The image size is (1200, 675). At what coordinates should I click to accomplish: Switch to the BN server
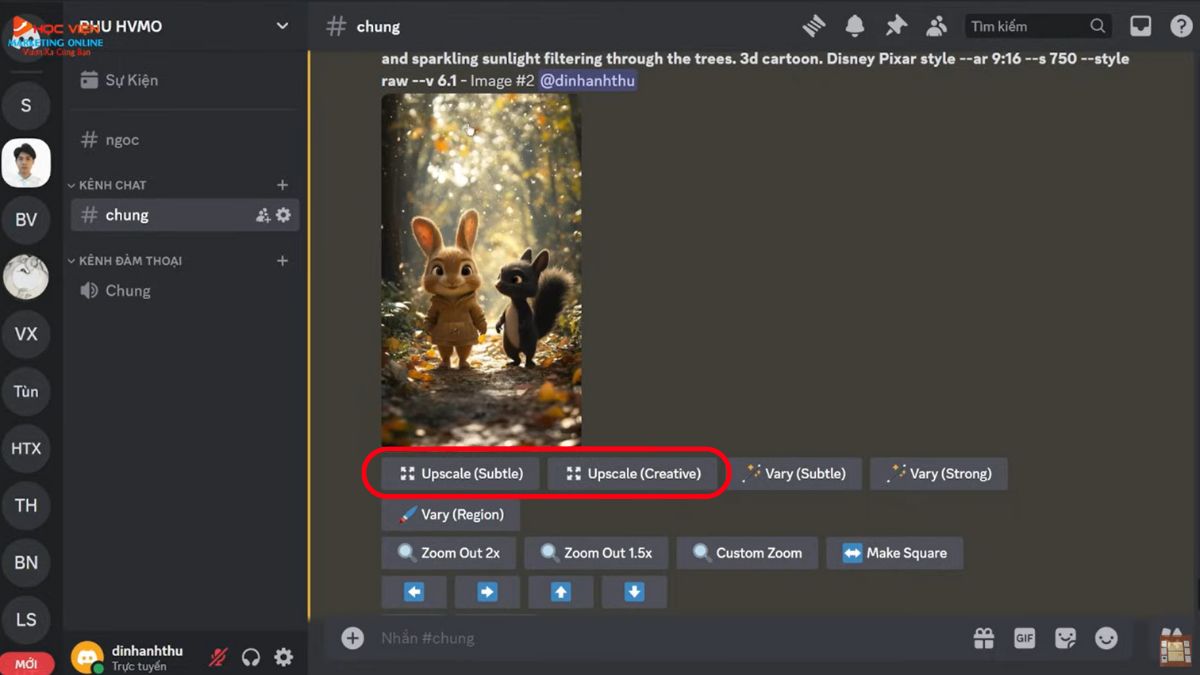(26, 562)
